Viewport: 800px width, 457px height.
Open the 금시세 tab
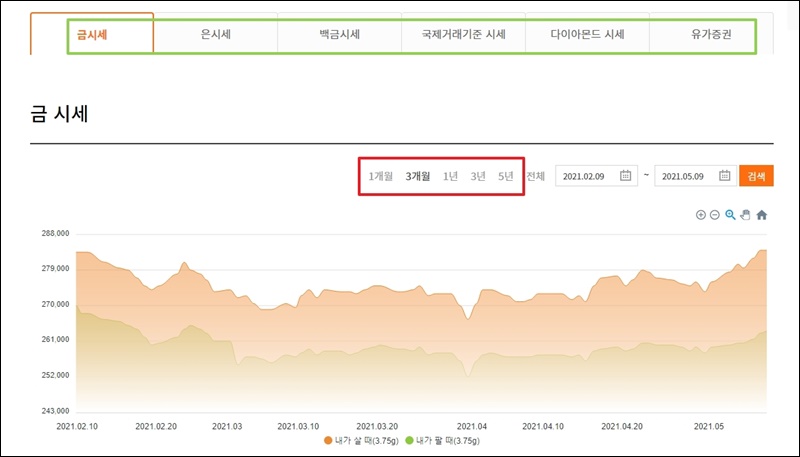[x=92, y=34]
